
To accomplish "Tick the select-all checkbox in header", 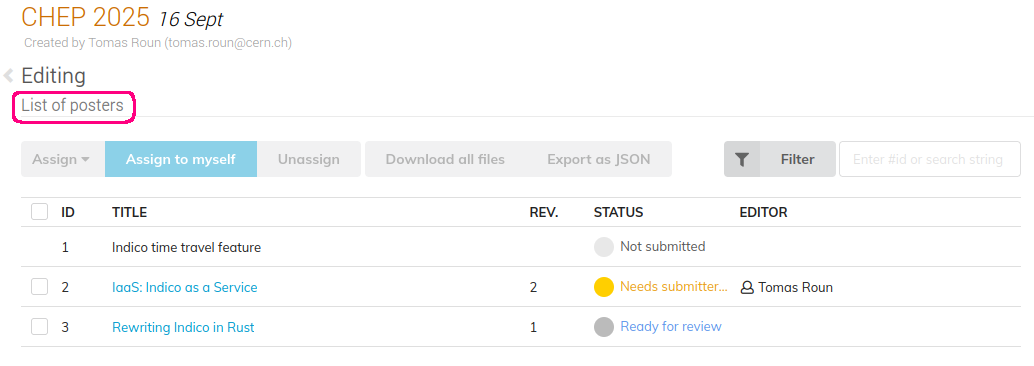I will coord(40,212).
